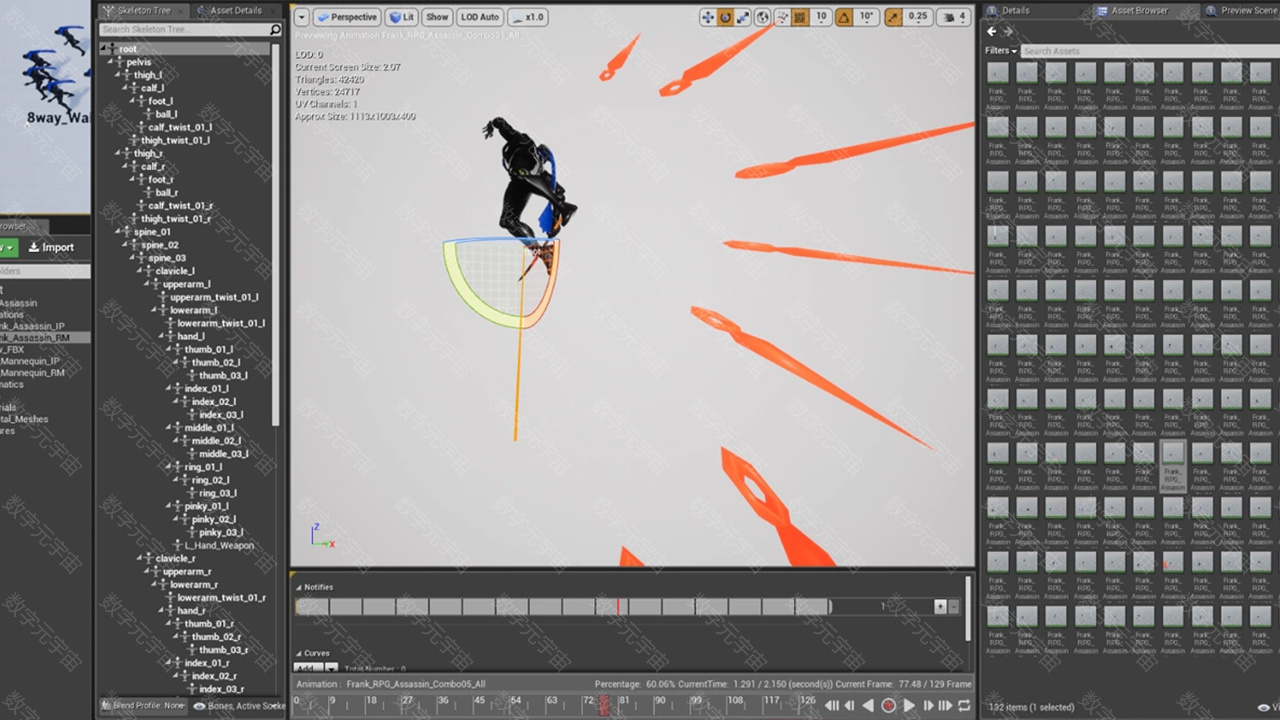Jump to the animation's first frame
The height and width of the screenshot is (720, 1280).
831,706
